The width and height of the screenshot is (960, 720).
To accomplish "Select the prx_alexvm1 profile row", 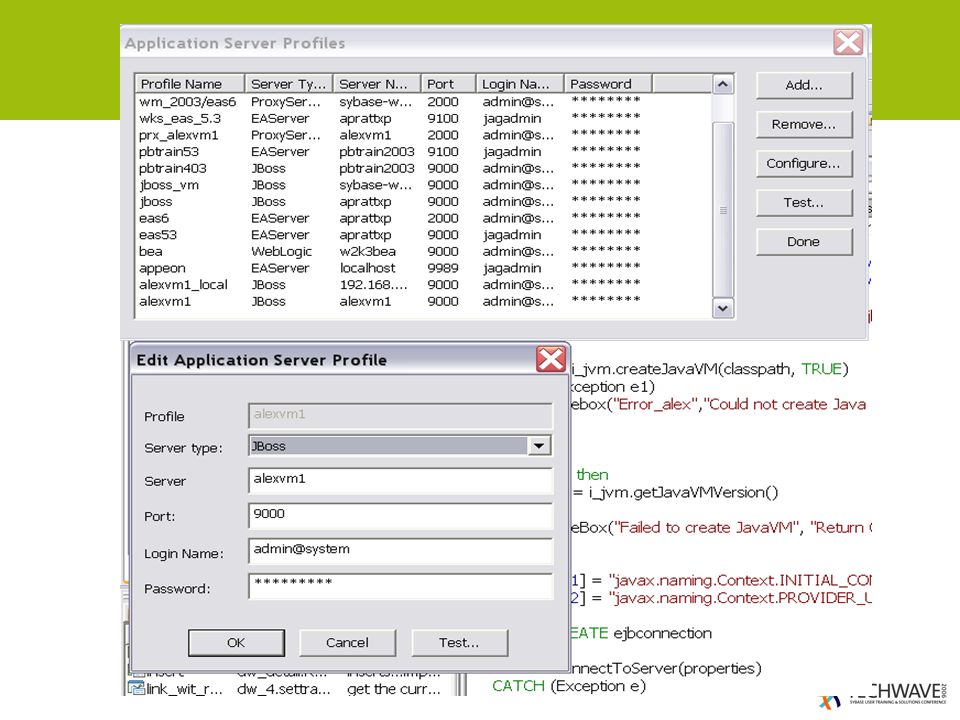I will point(424,135).
